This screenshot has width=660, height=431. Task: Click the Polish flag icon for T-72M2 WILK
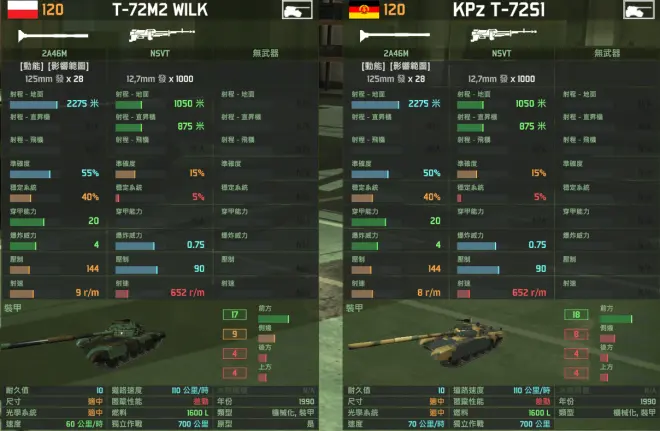pos(22,9)
